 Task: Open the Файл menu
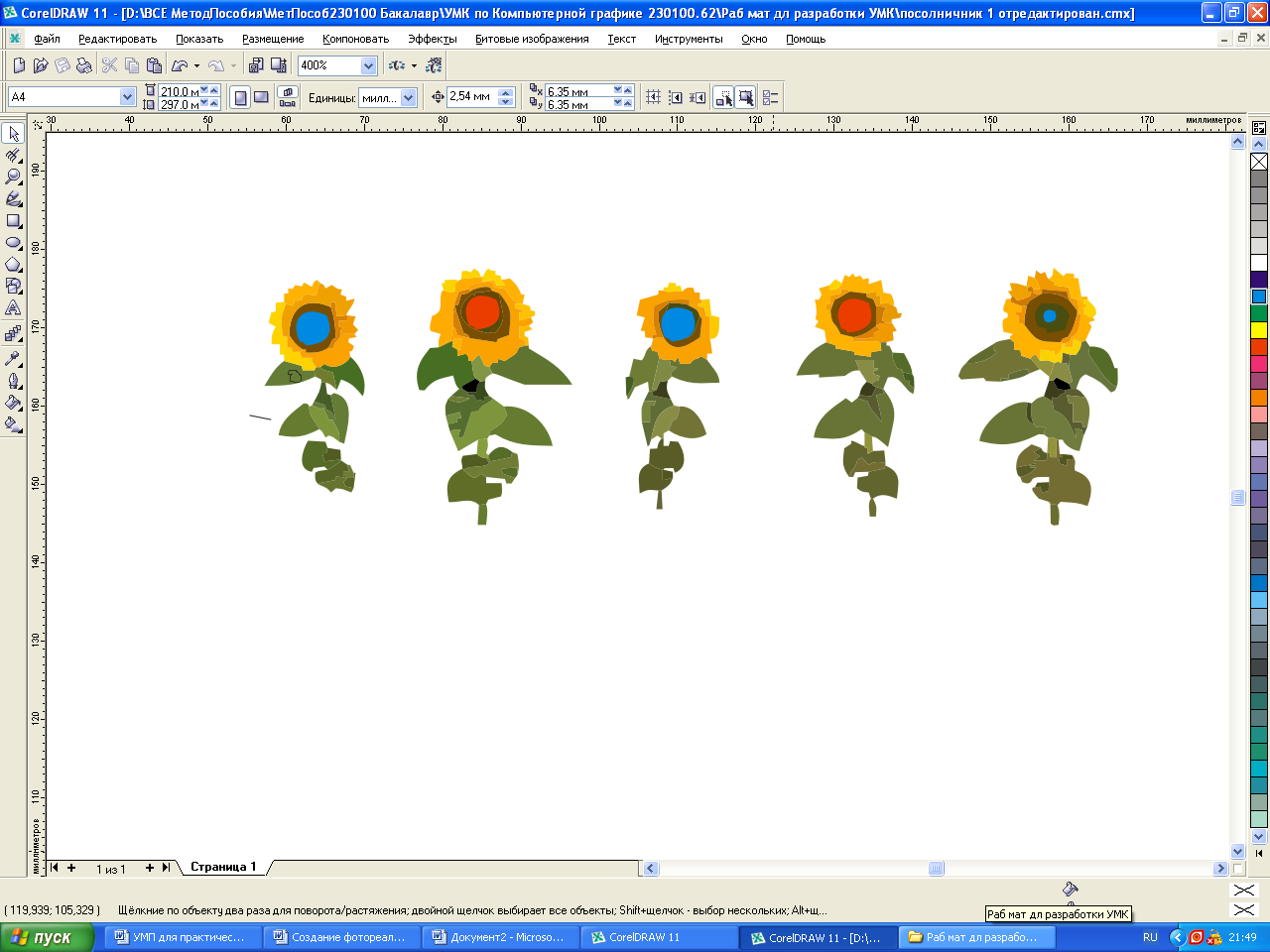47,39
